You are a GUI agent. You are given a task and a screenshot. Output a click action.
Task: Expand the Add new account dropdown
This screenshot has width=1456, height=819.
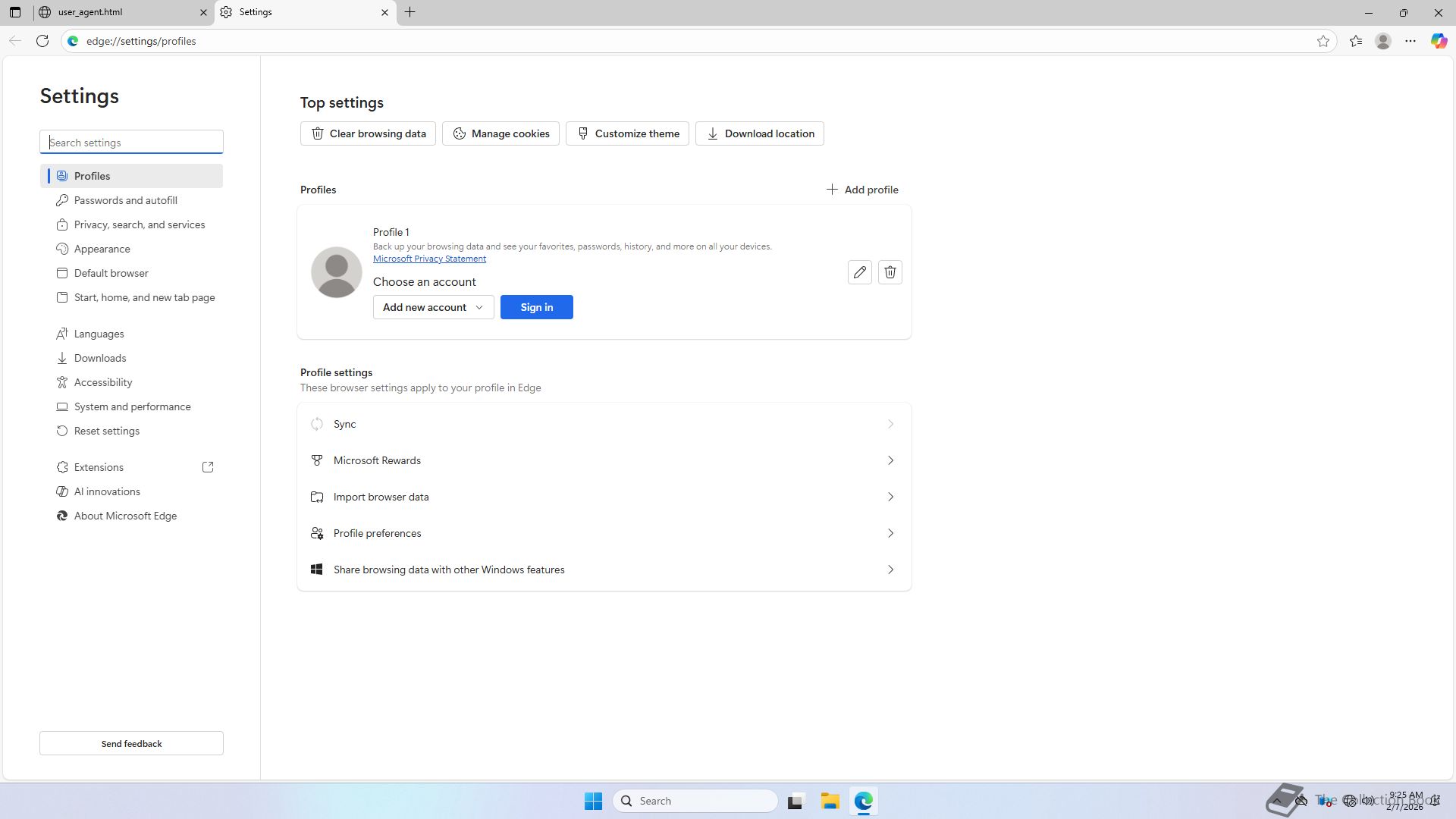point(433,307)
